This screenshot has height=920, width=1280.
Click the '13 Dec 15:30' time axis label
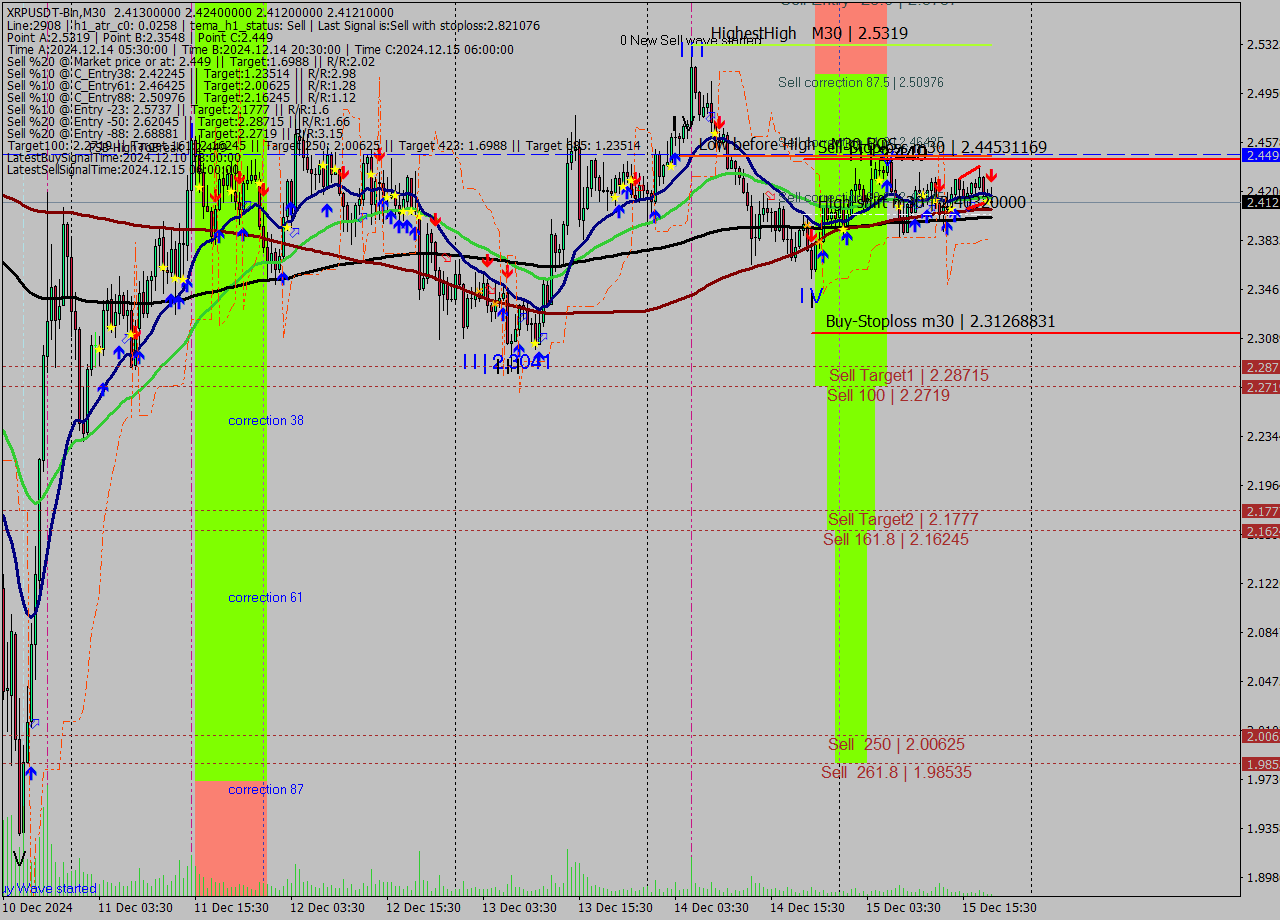615,908
